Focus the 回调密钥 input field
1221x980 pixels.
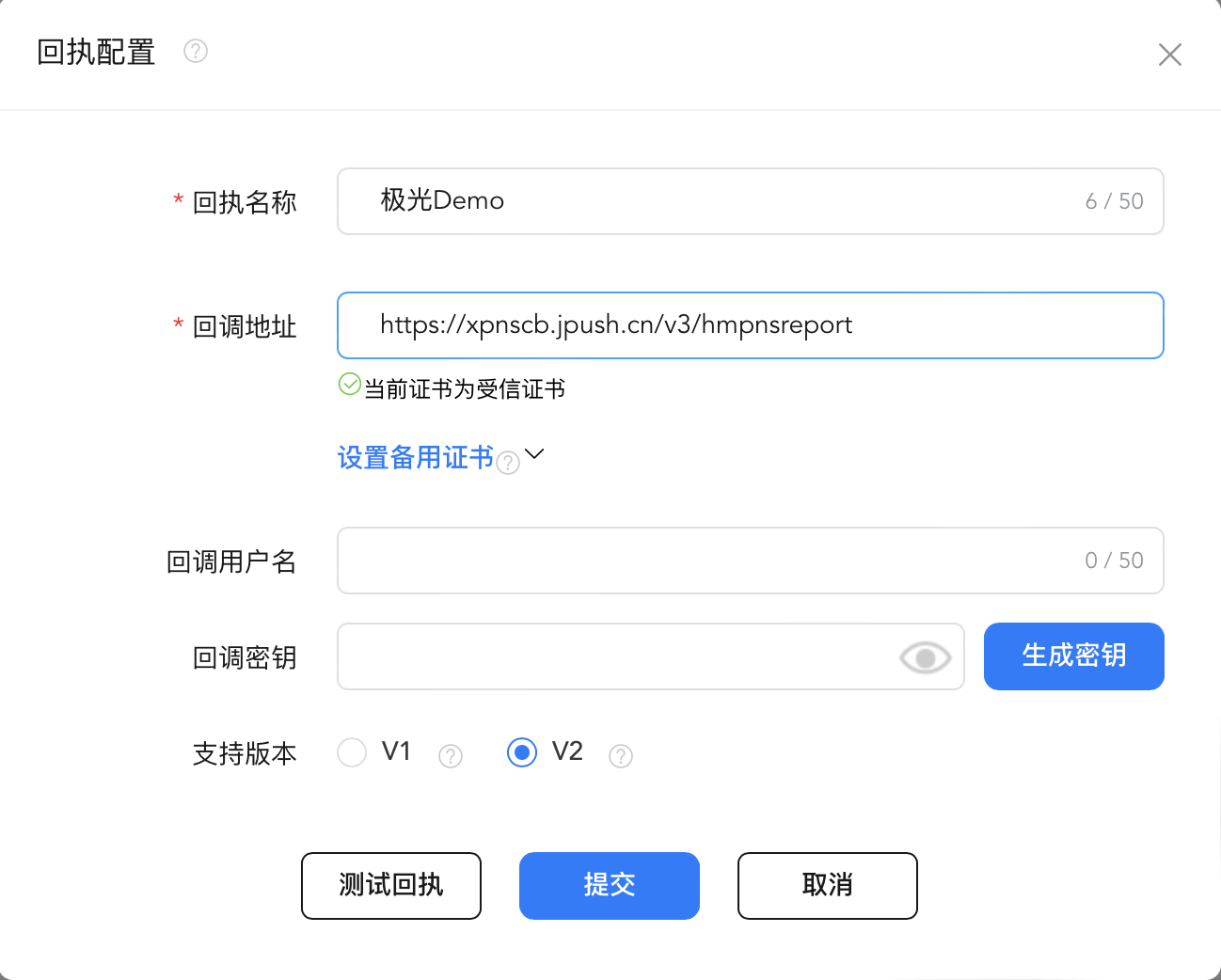(x=611, y=656)
